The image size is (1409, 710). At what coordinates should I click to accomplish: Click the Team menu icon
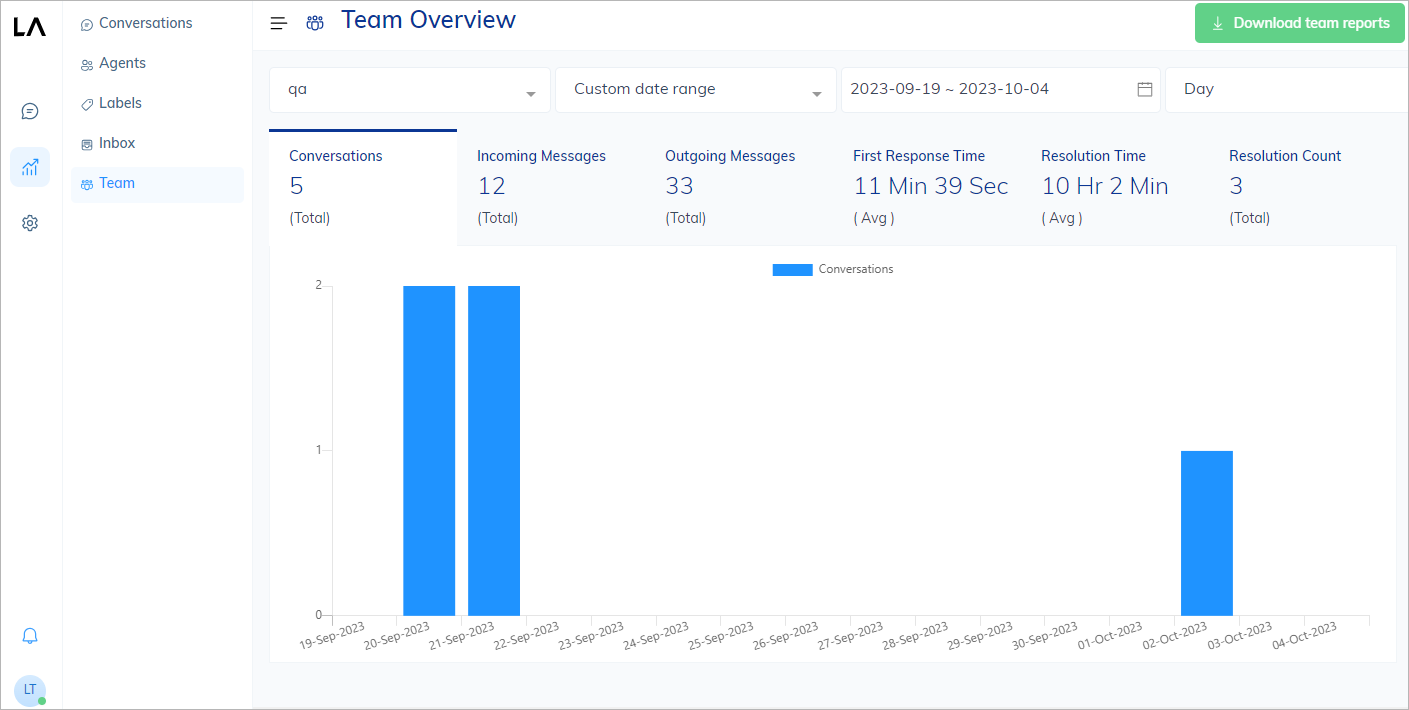pos(87,184)
